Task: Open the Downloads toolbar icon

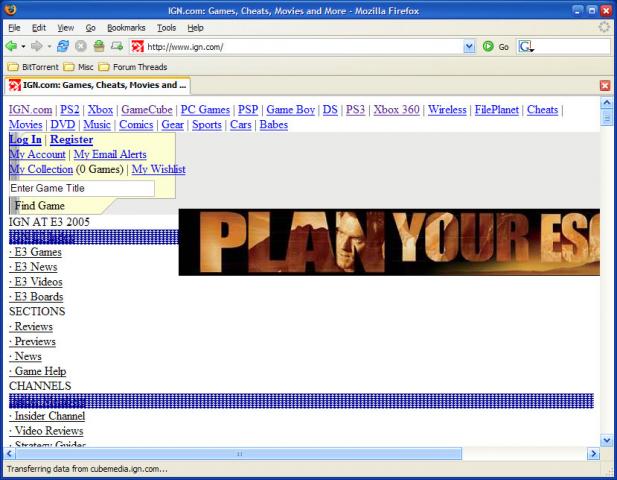Action: [99, 46]
